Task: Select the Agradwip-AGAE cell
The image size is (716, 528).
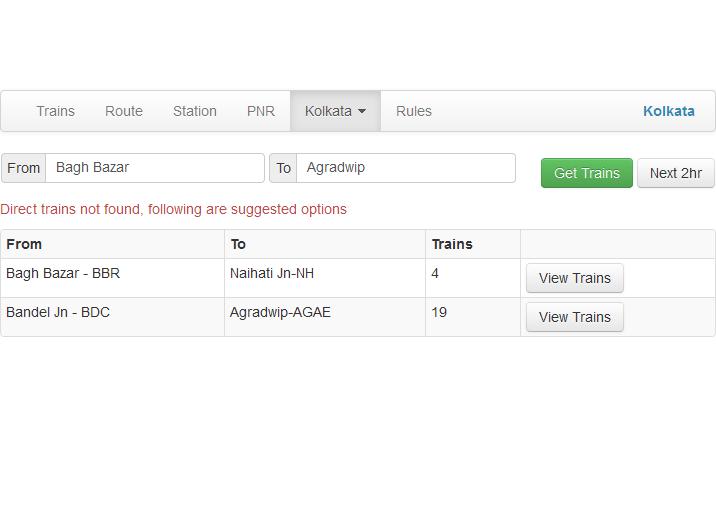Action: point(280,312)
